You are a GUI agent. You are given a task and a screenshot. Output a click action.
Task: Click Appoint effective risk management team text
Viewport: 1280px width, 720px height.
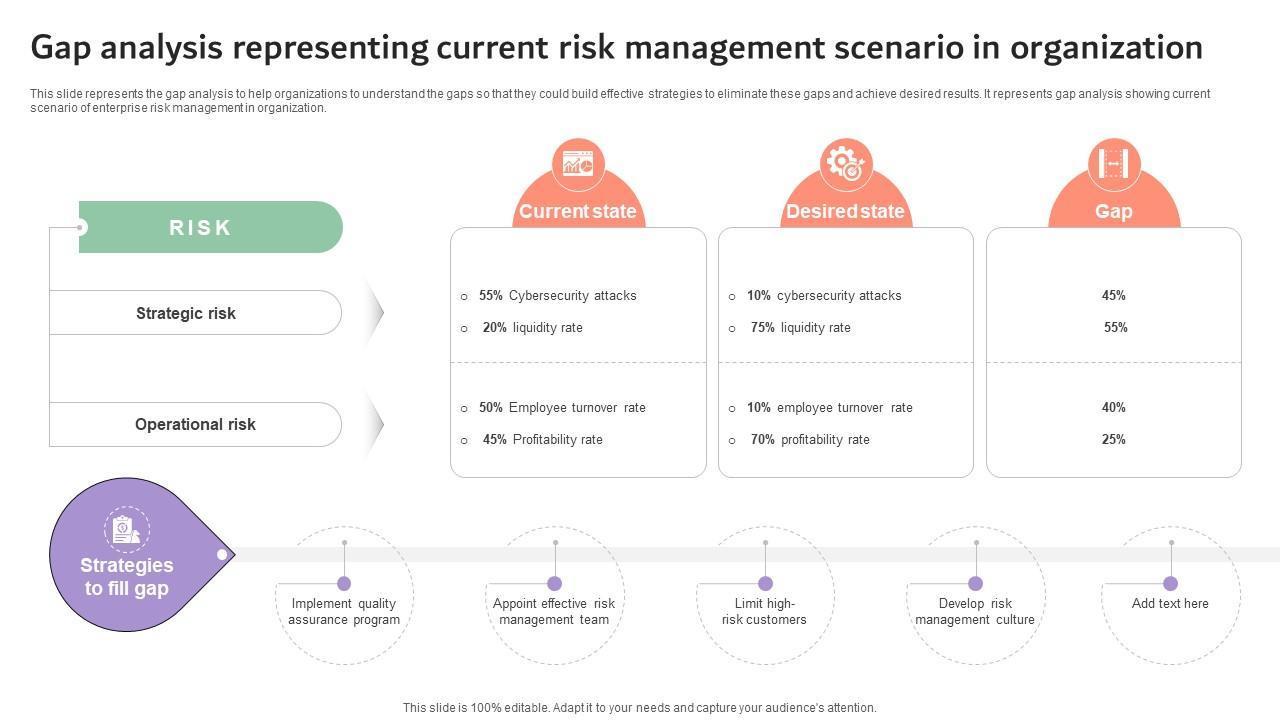tap(554, 611)
